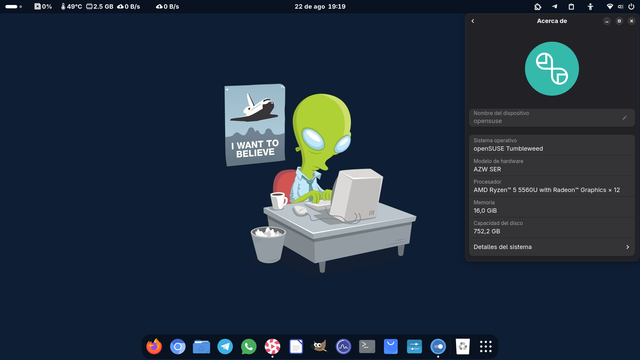Click the first network speed 0 B/s indicator

point(129,7)
